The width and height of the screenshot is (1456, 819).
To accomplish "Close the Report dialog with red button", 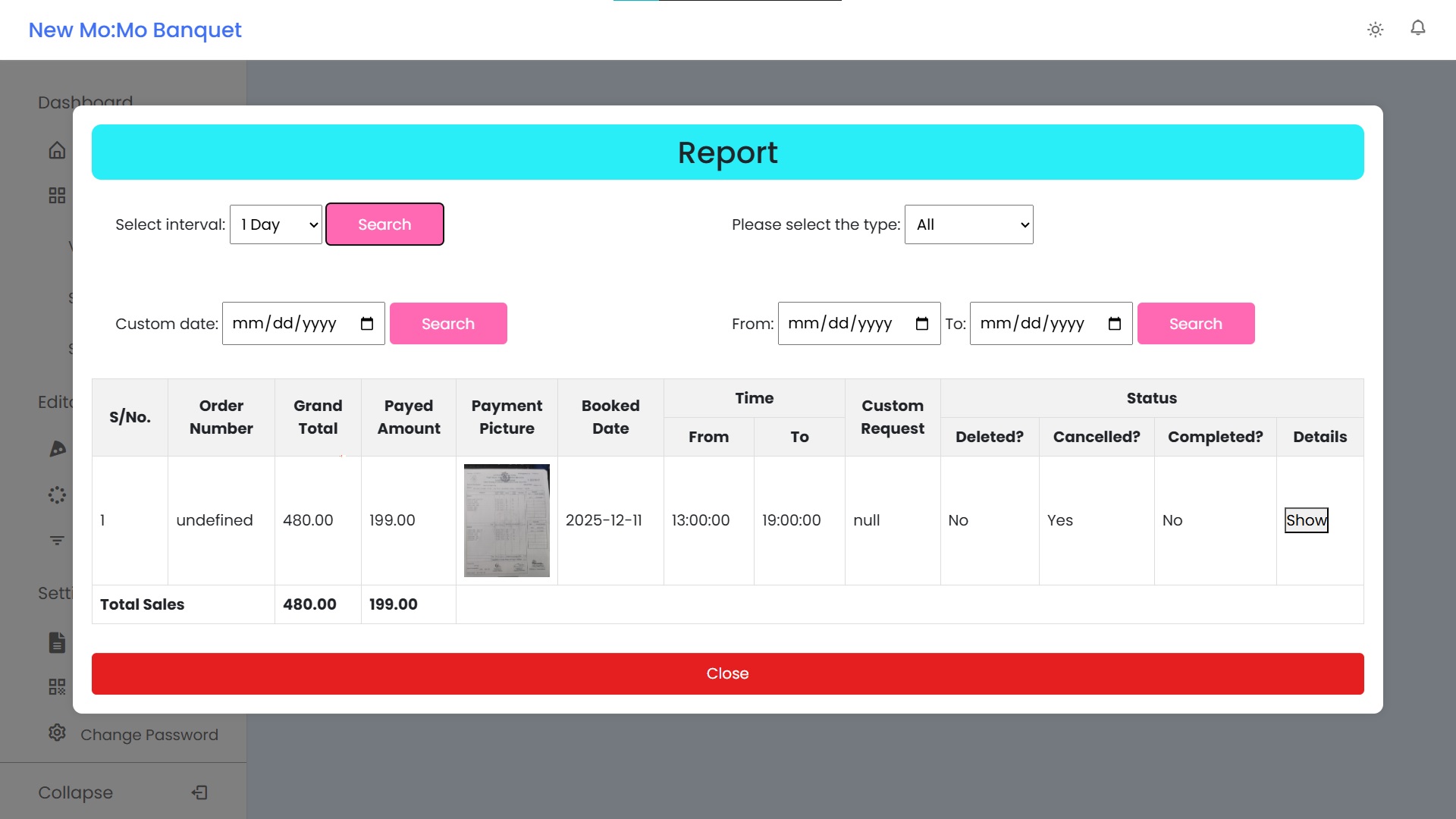I will click(727, 673).
